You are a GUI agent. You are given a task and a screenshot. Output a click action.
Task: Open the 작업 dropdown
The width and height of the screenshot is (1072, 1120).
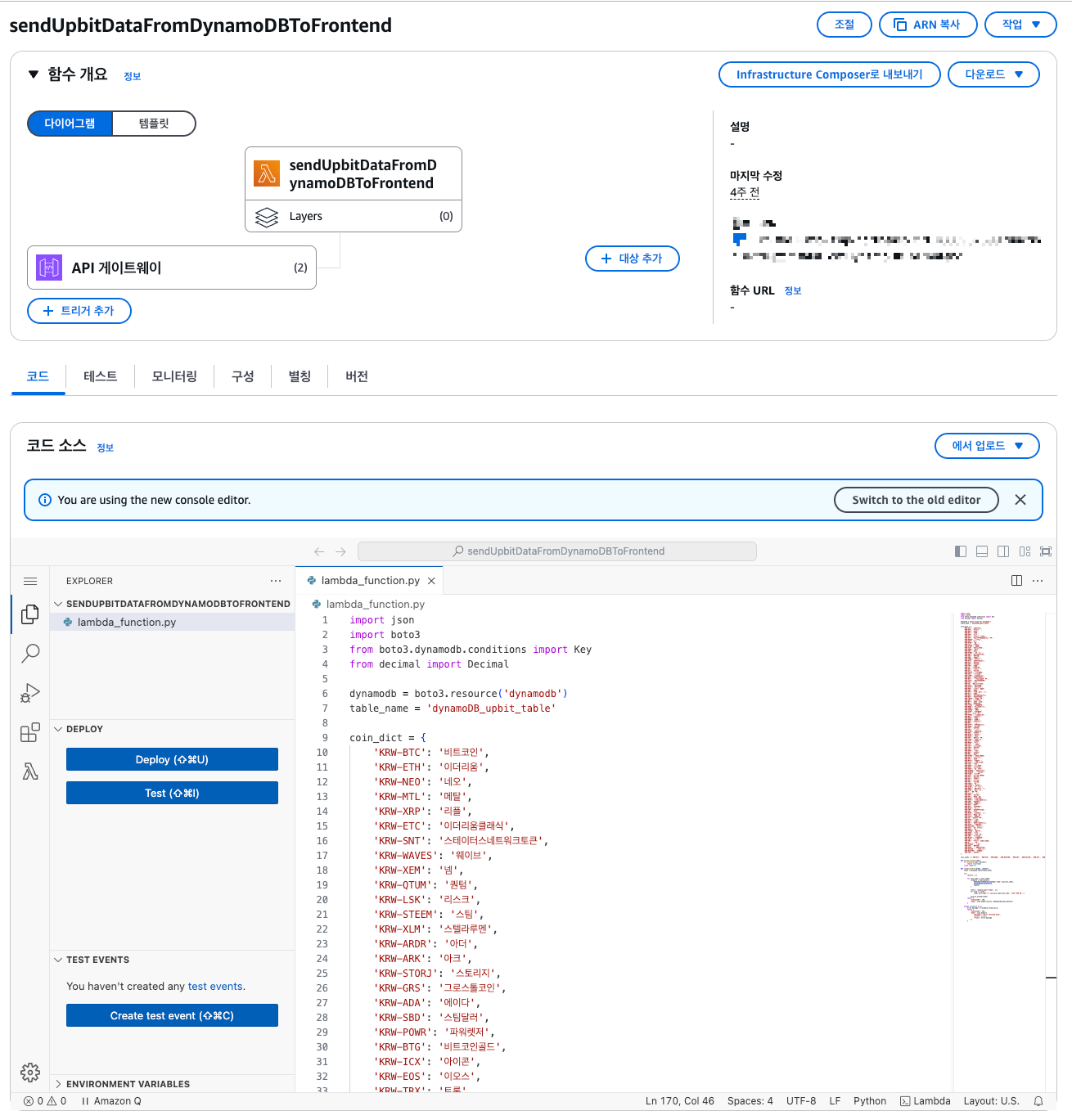pos(1020,25)
